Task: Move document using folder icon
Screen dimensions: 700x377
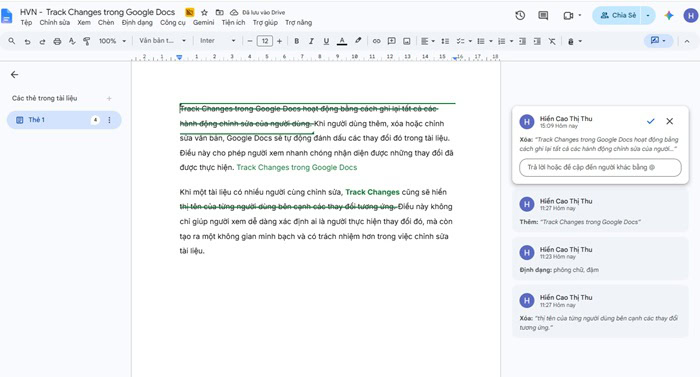Action: 219,13
